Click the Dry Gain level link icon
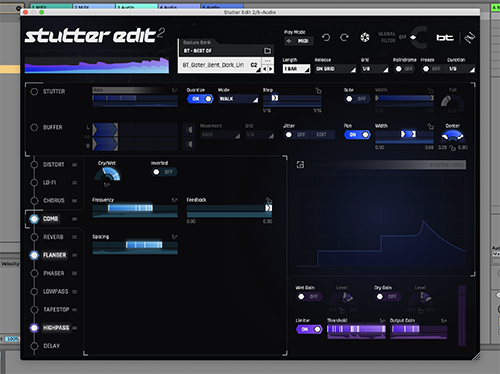The width and height of the screenshot is (500, 374). click(x=420, y=310)
